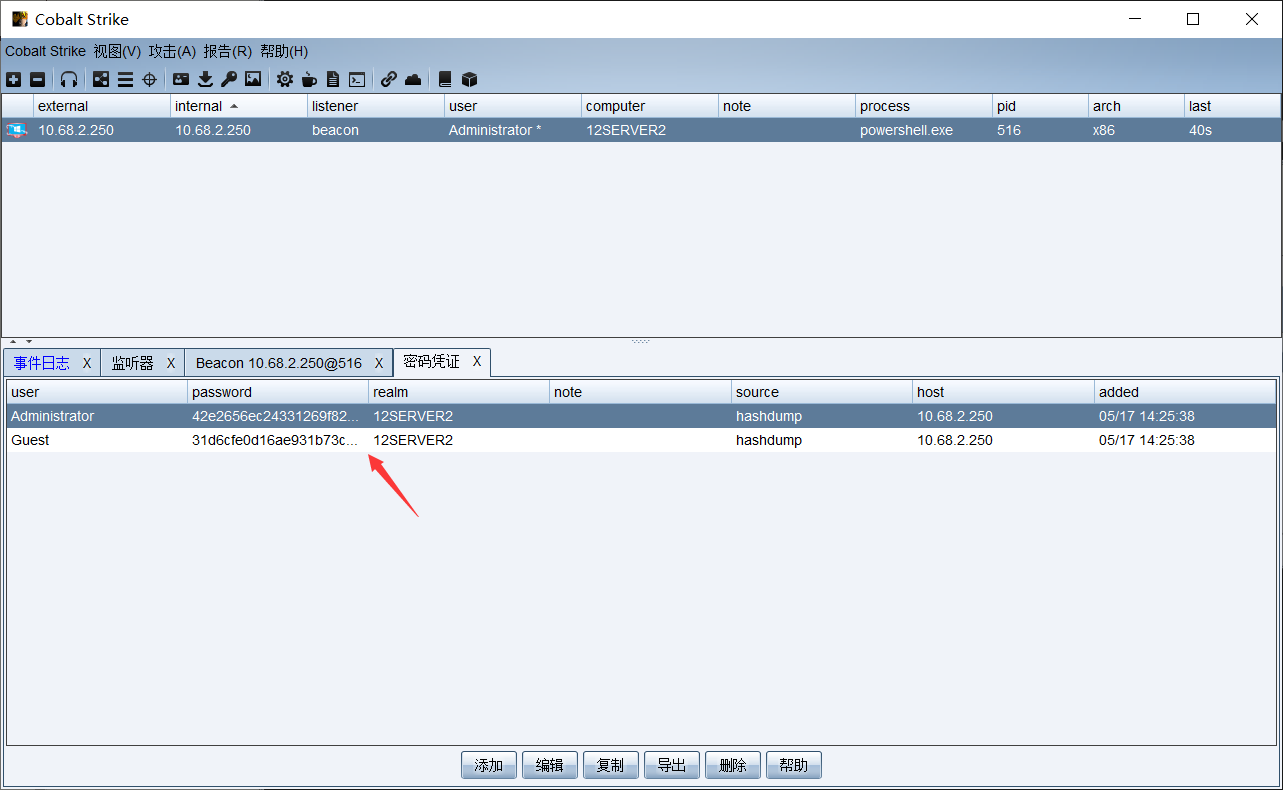Sort credentials by the host column header

click(1004, 392)
